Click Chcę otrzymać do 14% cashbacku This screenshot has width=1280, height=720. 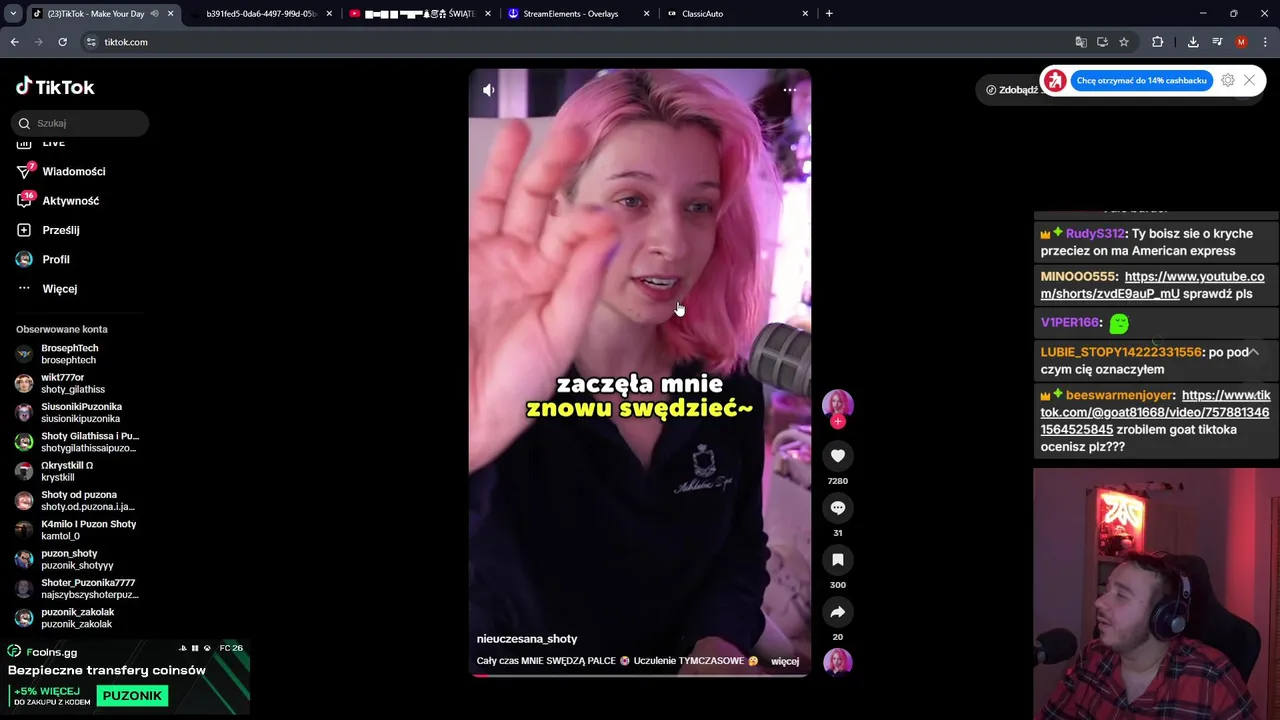(1142, 80)
